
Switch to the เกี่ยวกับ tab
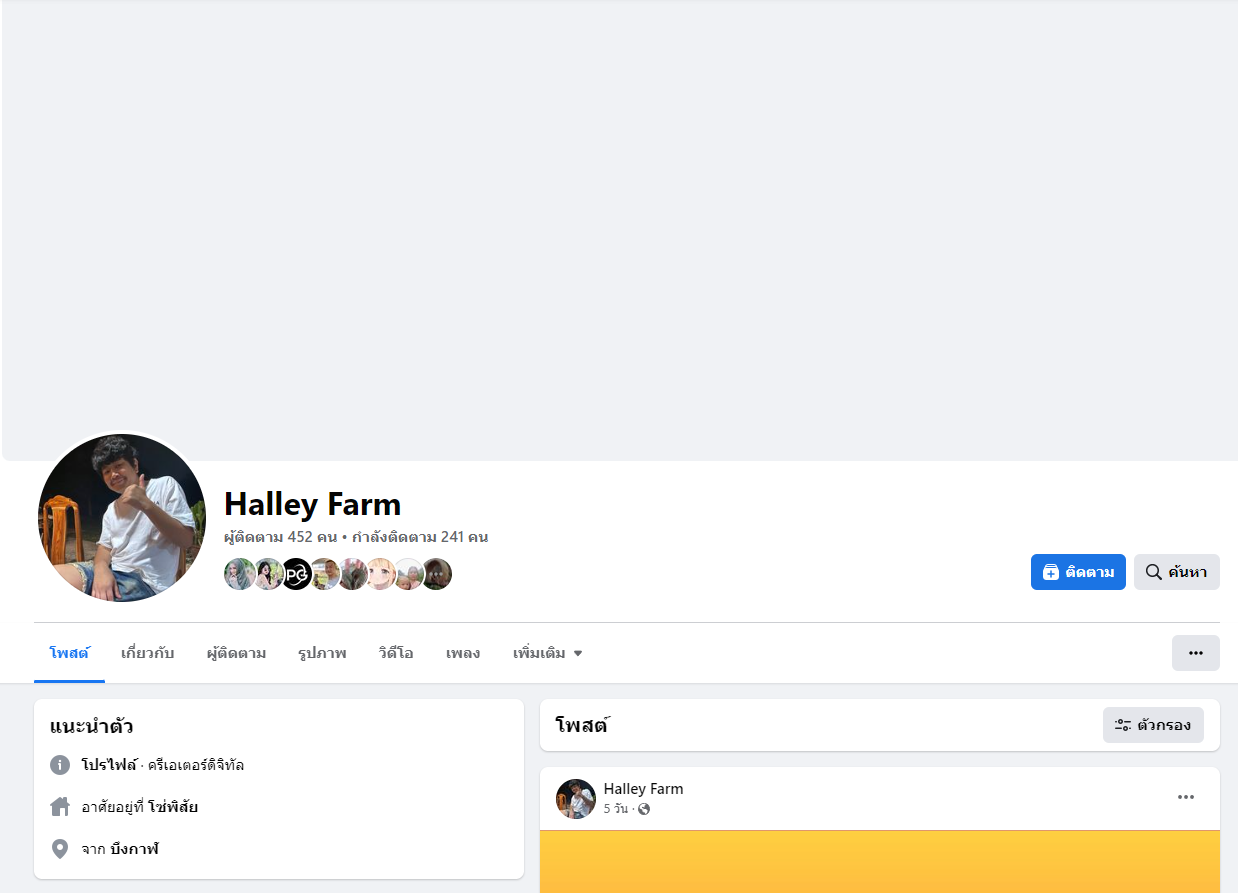[147, 653]
